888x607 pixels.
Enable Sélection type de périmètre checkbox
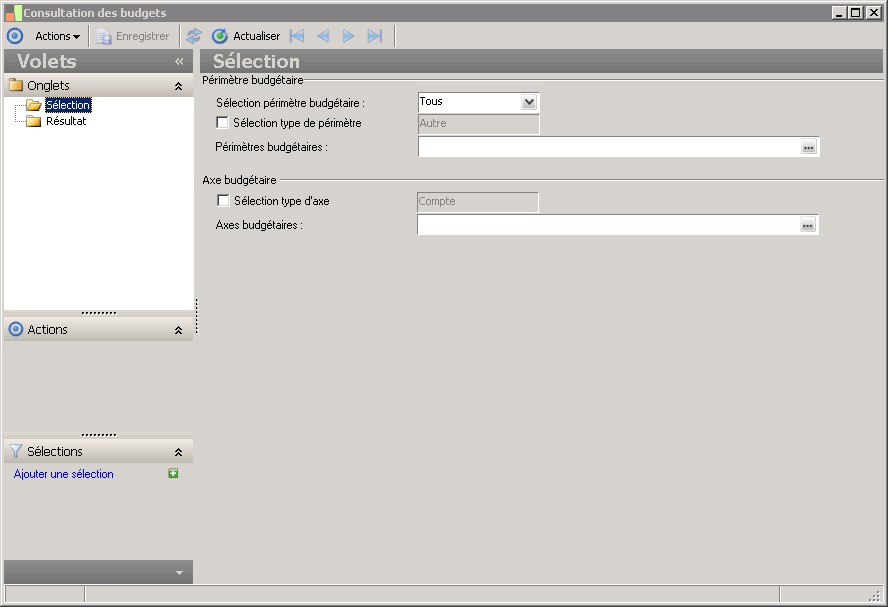tap(223, 123)
